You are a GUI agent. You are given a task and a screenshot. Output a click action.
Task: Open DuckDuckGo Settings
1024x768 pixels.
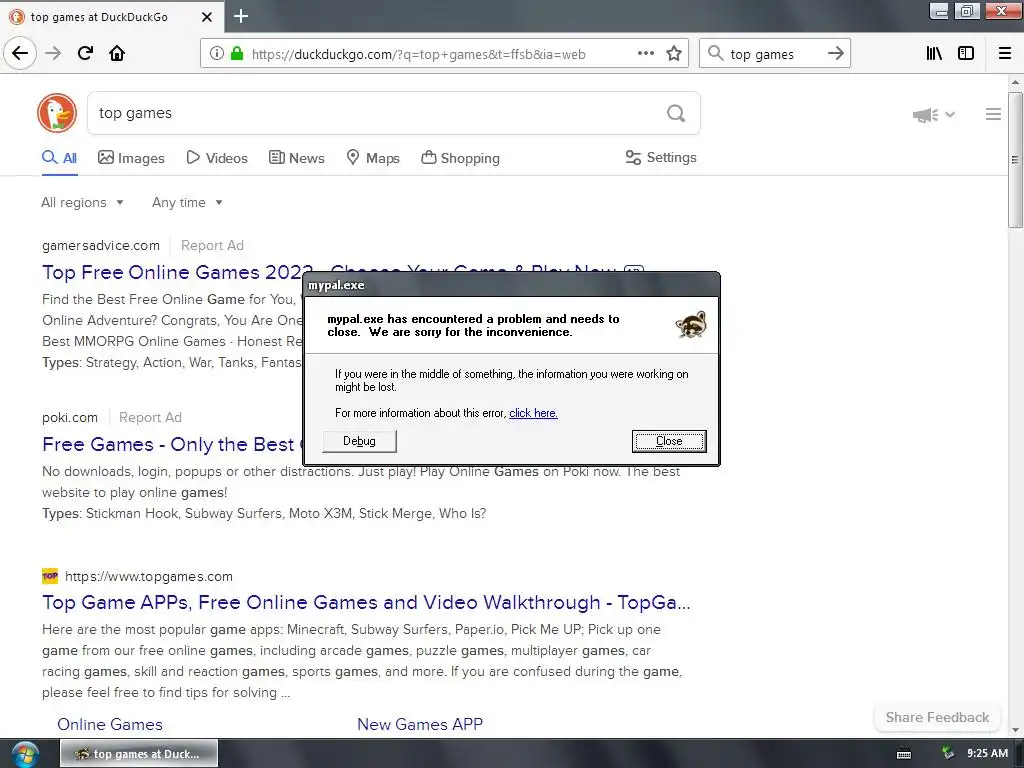click(x=661, y=157)
